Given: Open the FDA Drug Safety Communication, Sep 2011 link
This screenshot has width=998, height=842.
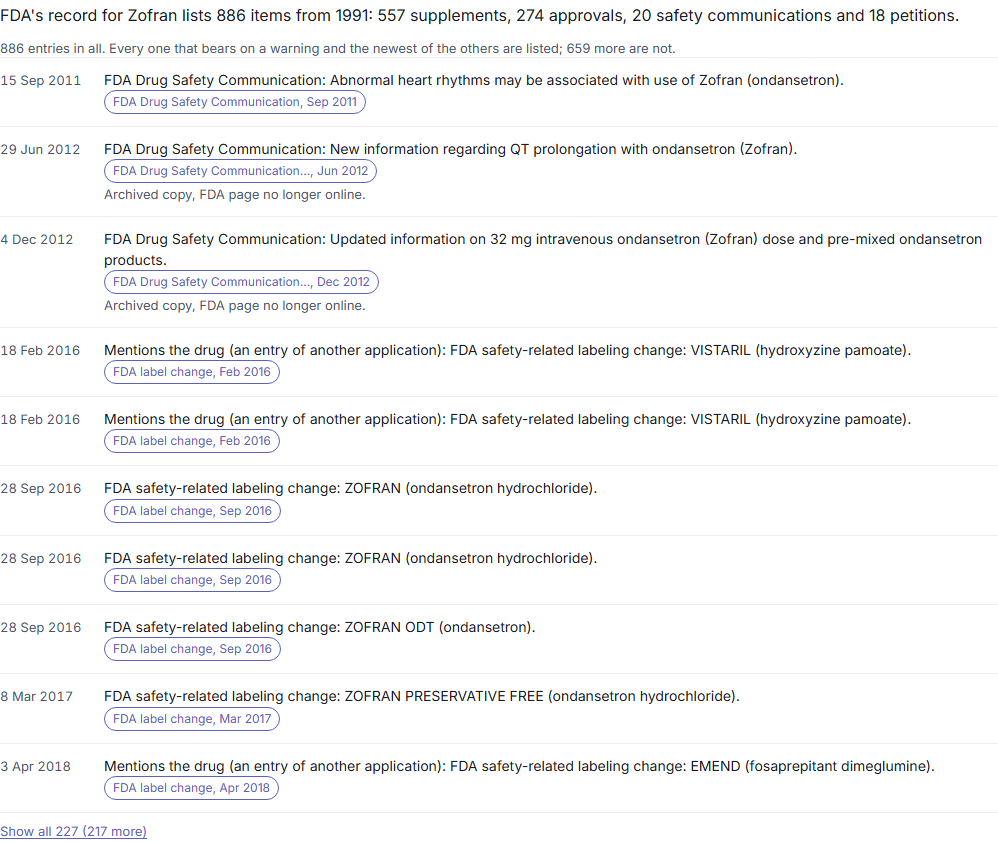Looking at the screenshot, I should pyautogui.click(x=235, y=102).
